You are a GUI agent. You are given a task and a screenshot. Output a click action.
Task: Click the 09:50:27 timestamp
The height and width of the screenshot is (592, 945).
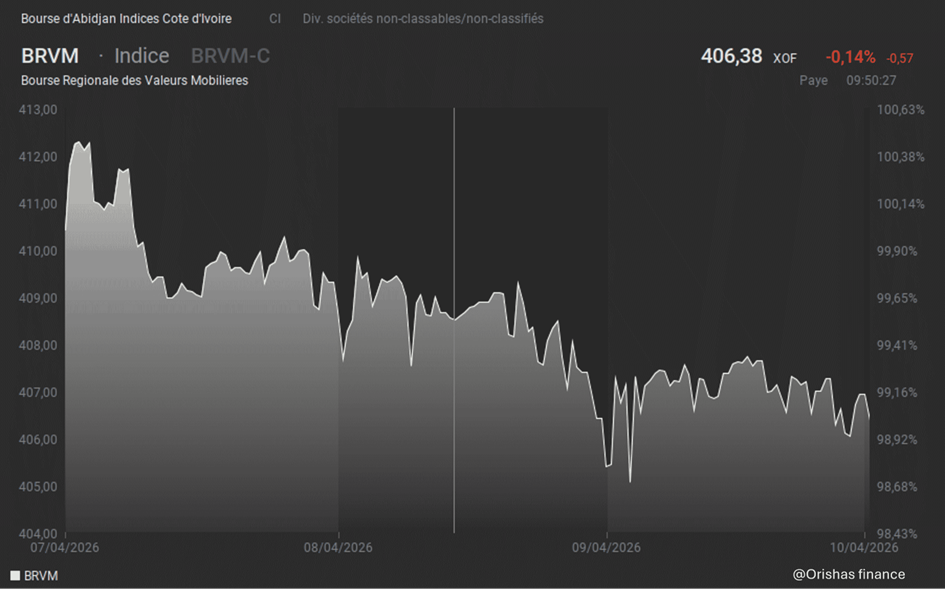click(x=871, y=80)
